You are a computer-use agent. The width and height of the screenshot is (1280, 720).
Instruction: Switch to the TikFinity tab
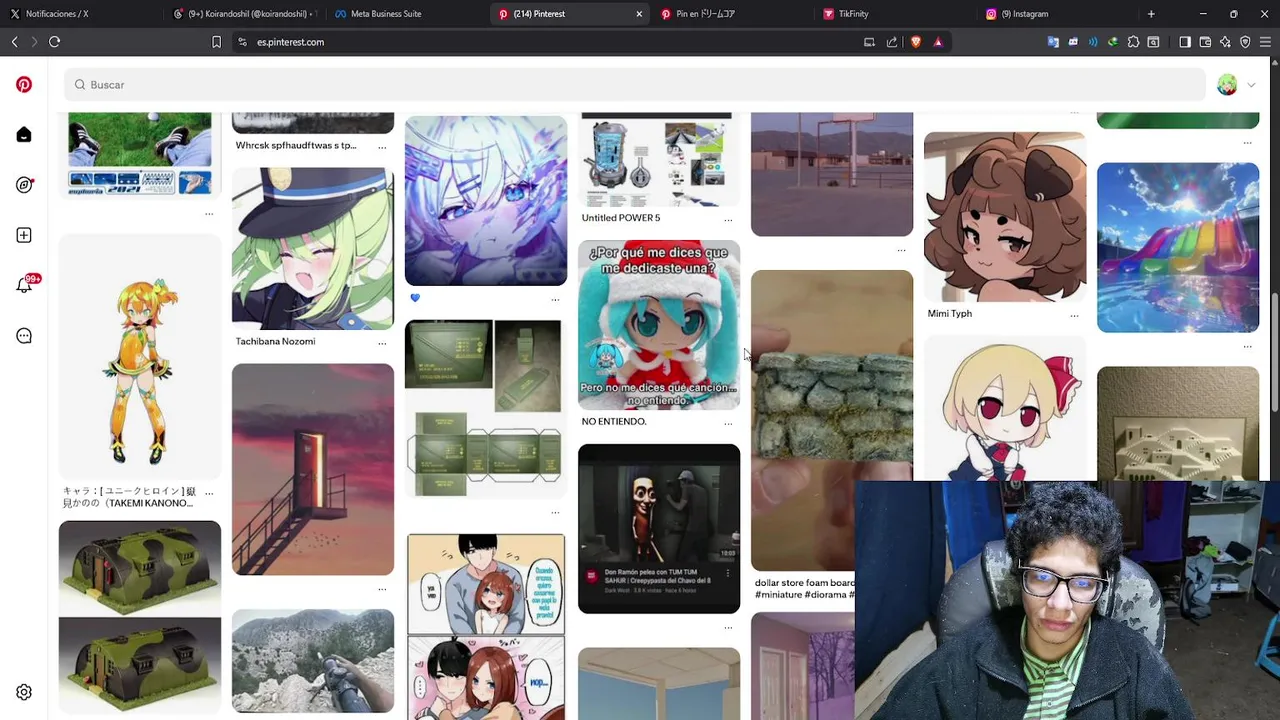coord(894,14)
